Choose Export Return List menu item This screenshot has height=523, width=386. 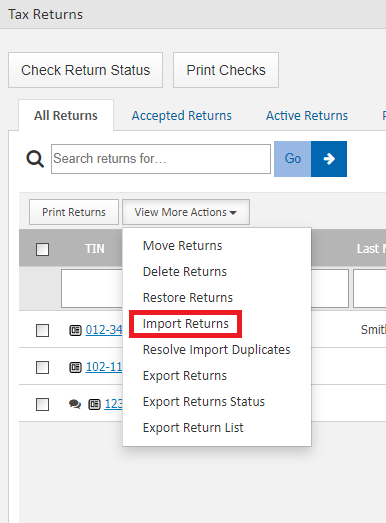coord(193,428)
